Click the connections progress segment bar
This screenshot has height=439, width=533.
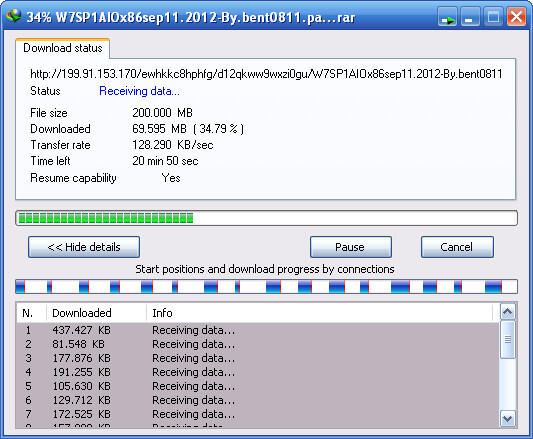tap(266, 287)
